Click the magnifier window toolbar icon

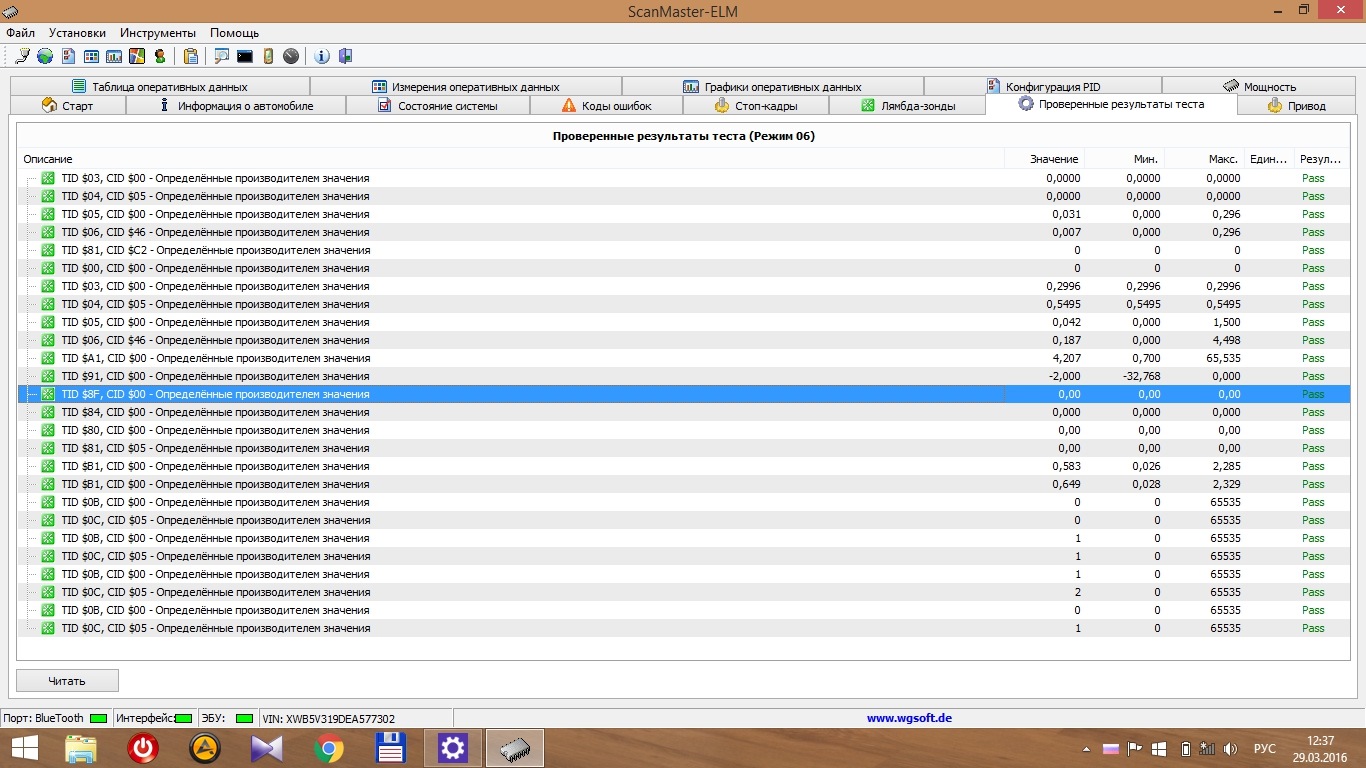pos(221,56)
